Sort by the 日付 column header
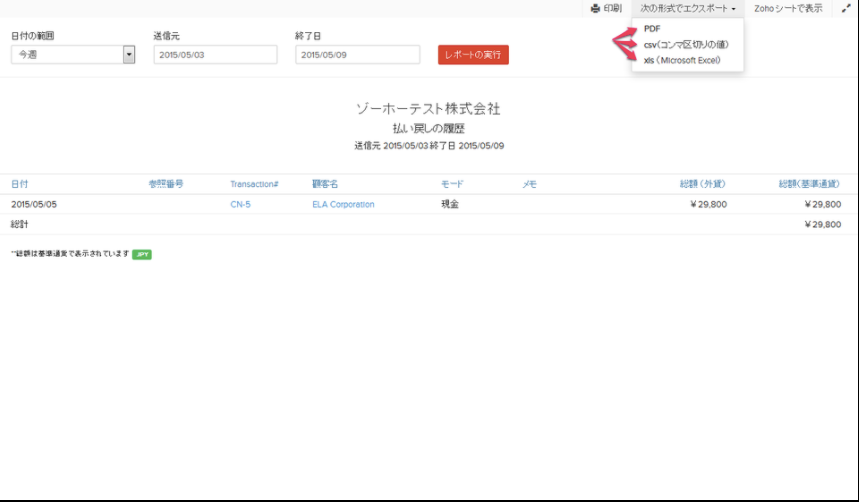 (x=20, y=184)
